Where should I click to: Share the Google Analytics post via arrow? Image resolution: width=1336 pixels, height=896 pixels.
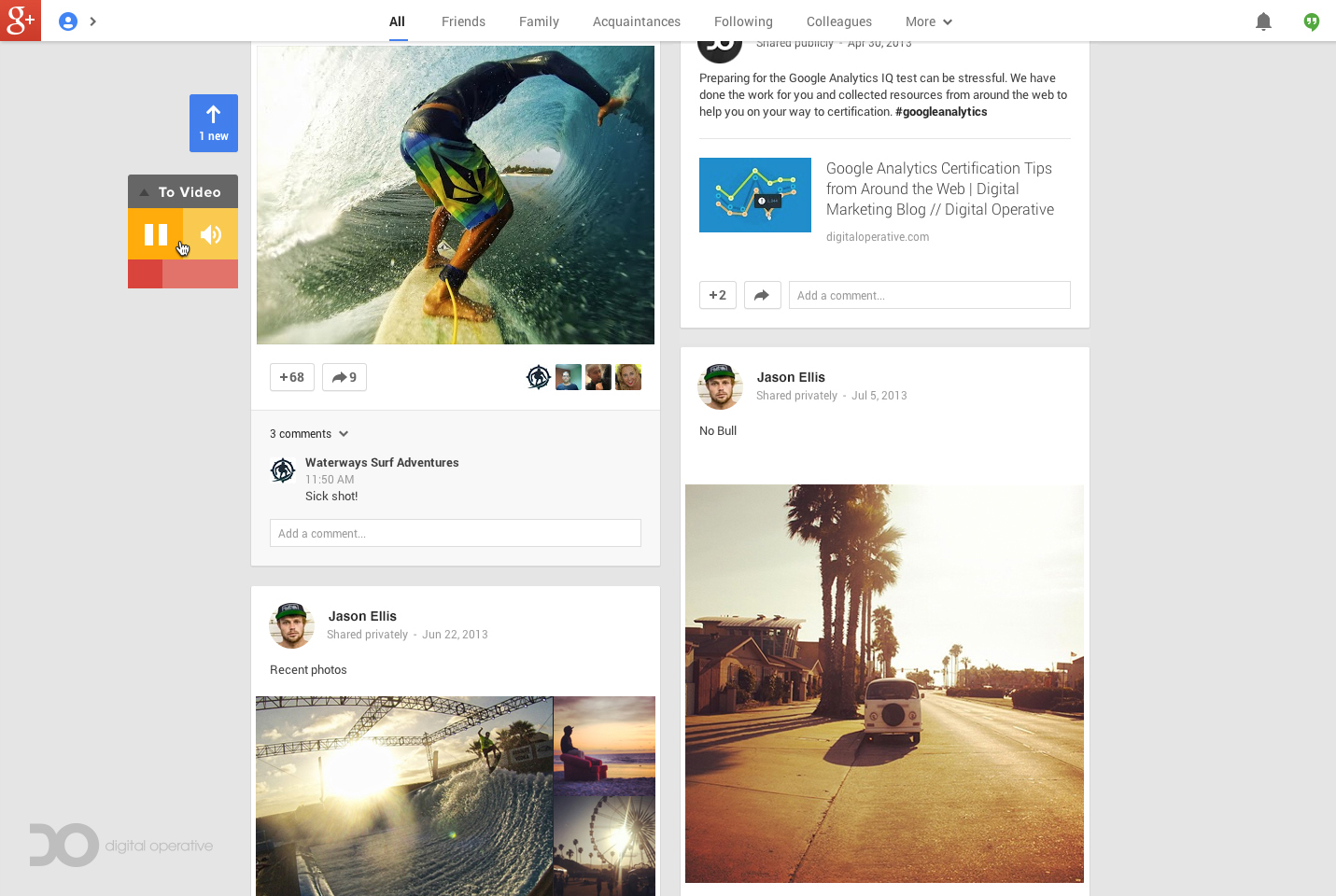click(763, 295)
